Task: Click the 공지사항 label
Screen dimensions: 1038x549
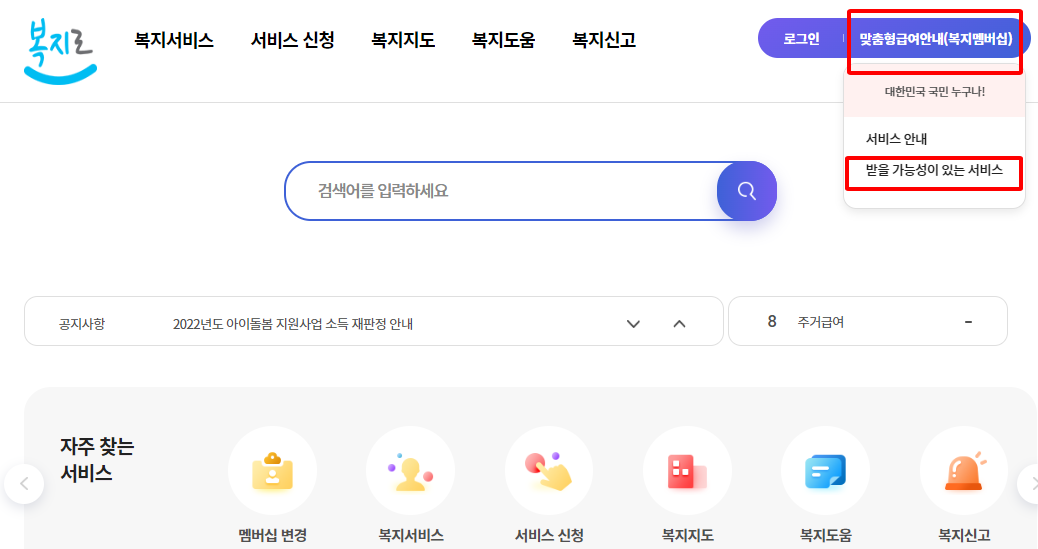Action: click(82, 324)
